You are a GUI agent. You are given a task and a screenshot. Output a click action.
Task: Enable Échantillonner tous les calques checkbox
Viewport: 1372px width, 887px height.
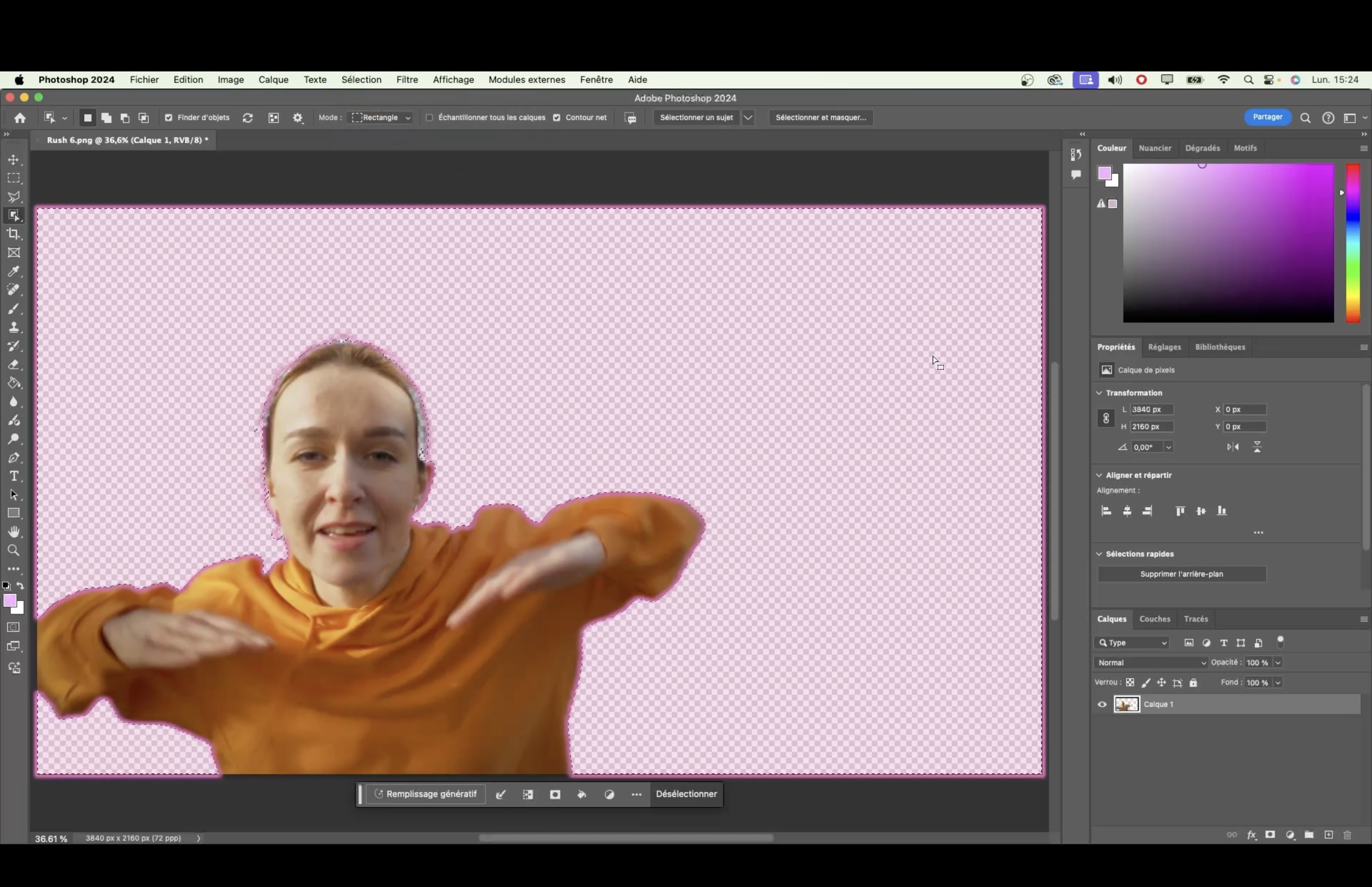pos(429,117)
